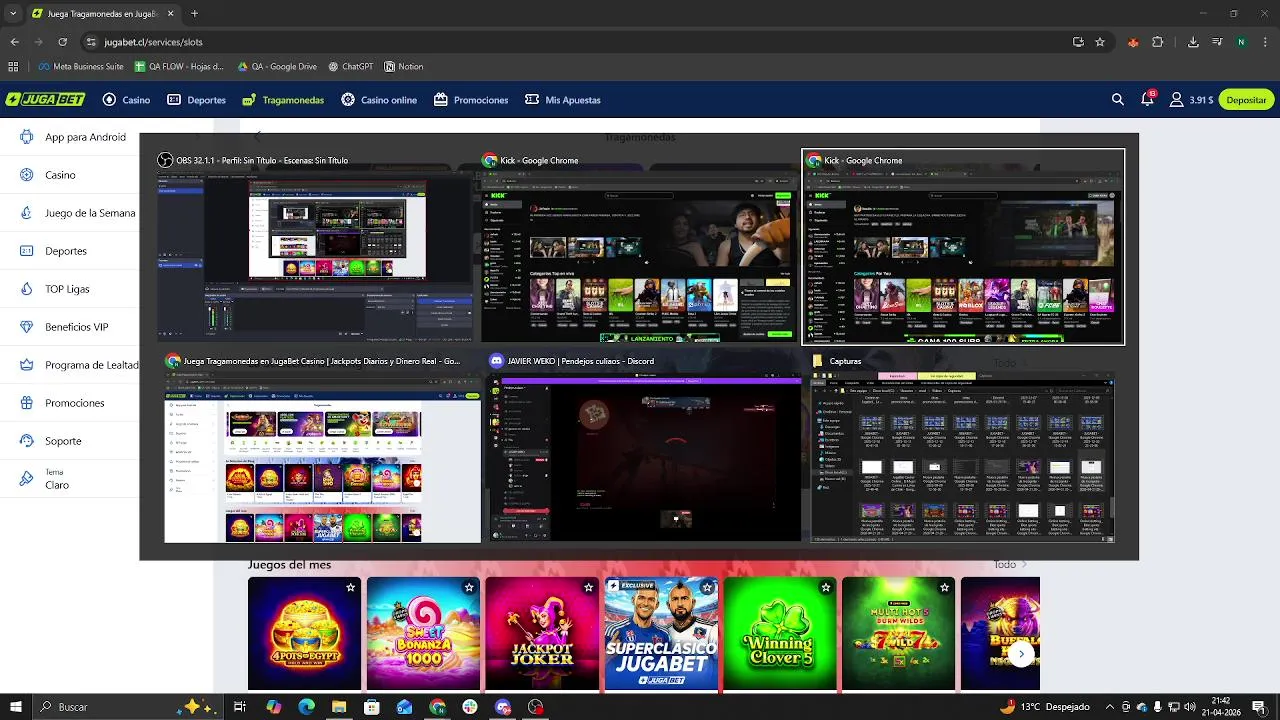This screenshot has width=1280, height=720.
Task: Open the Superclasico JugaBet game tile
Action: [x=661, y=634]
